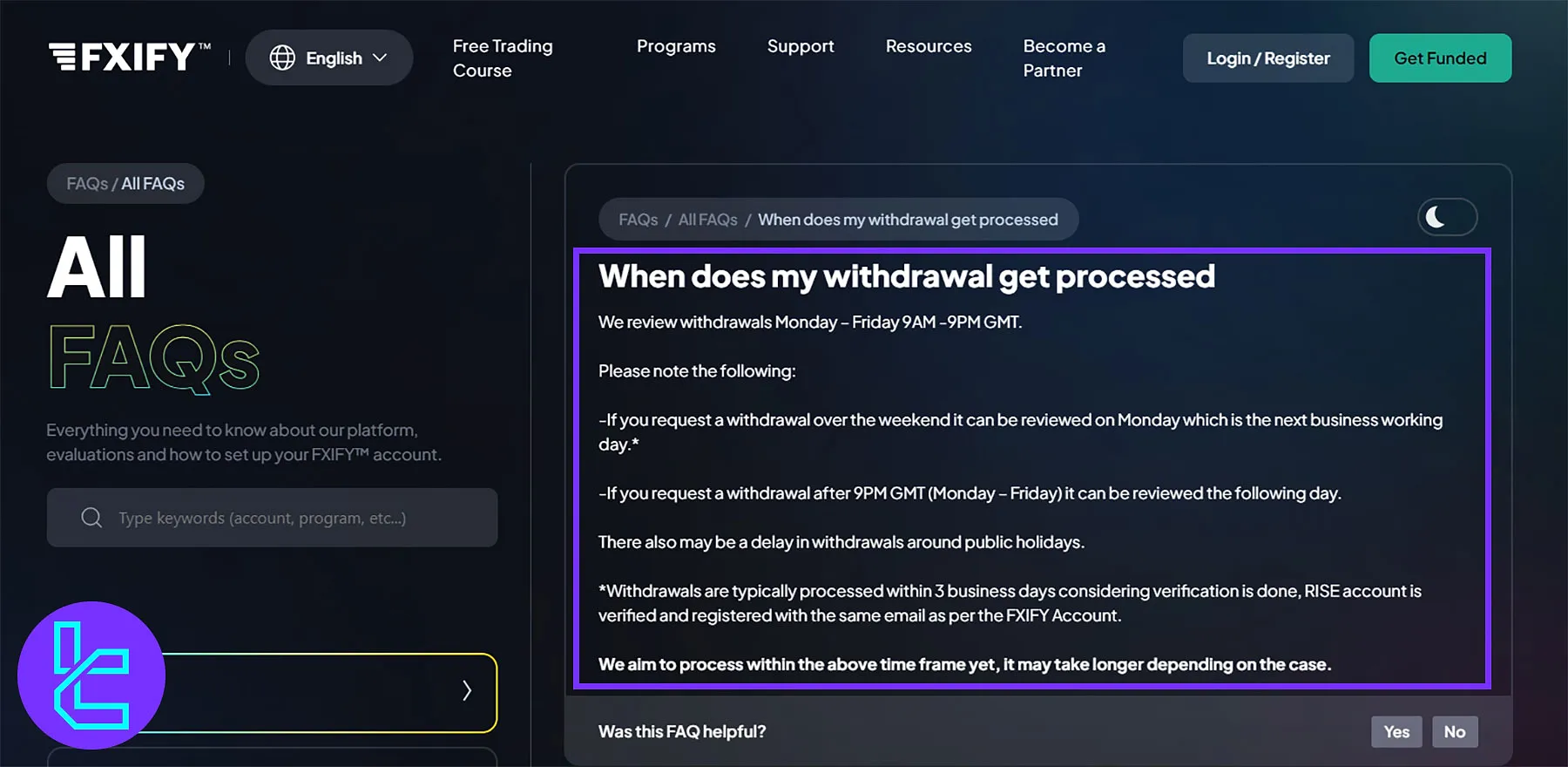Screen dimensions: 1568x767
Task: Click the search magnifier icon
Action: 91,518
